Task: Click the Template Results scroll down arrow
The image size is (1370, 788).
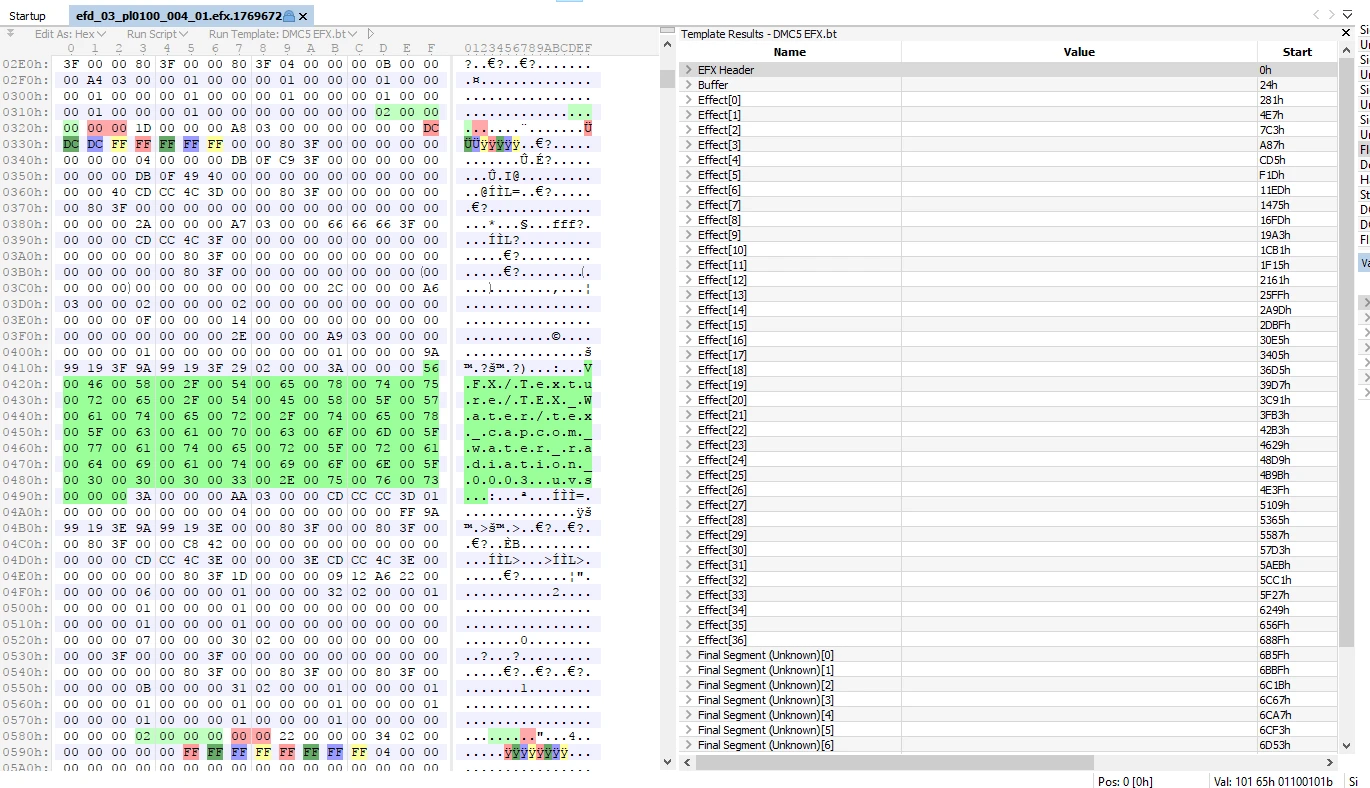Action: tap(1345, 745)
